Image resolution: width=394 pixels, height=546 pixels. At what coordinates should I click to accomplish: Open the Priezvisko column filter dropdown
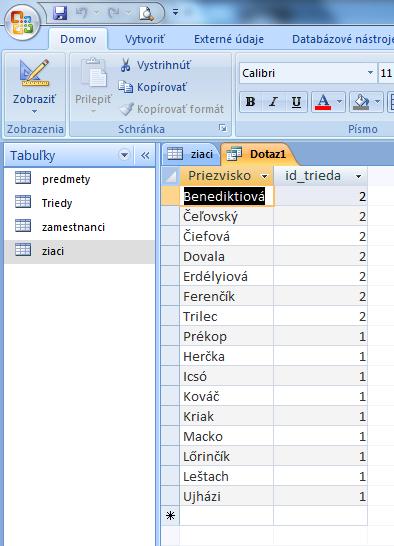tap(265, 176)
